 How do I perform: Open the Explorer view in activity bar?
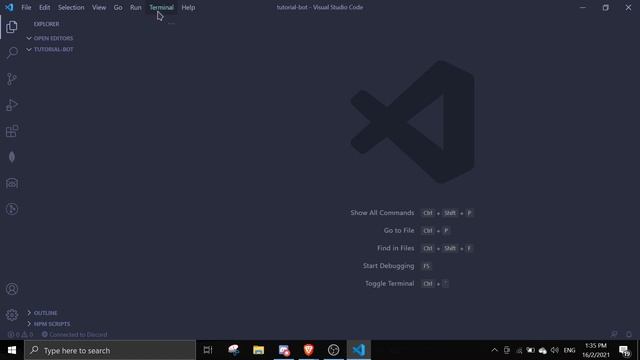pyautogui.click(x=12, y=27)
